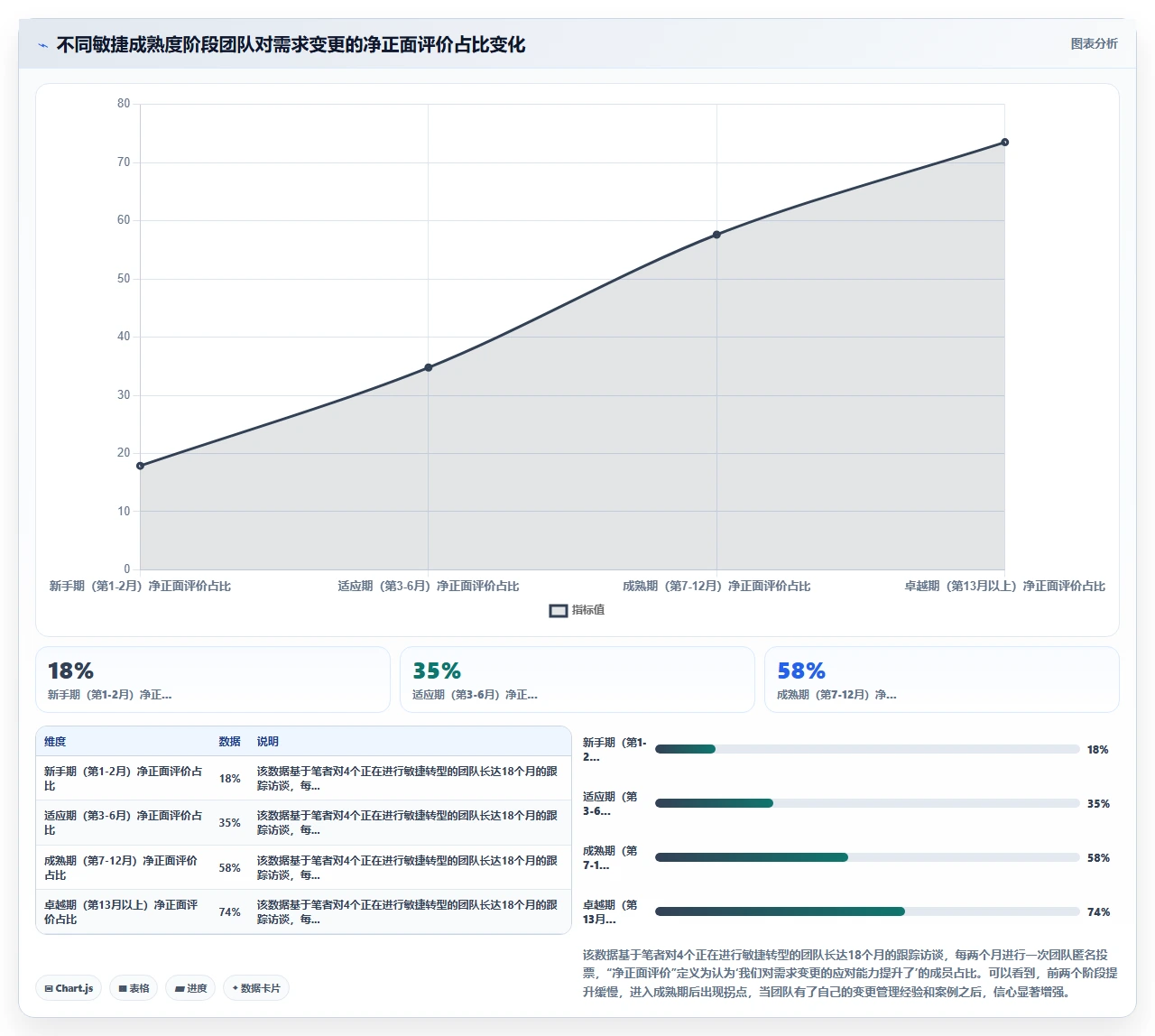Click the description paragraph starting 该数据基于笔者 below the progress bars
The height and width of the screenshot is (1036, 1155).
click(850, 973)
